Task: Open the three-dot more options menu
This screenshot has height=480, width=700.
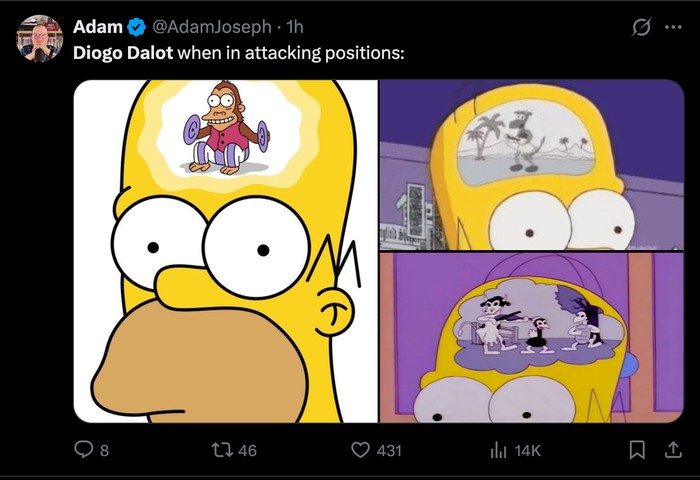Action: pos(673,27)
